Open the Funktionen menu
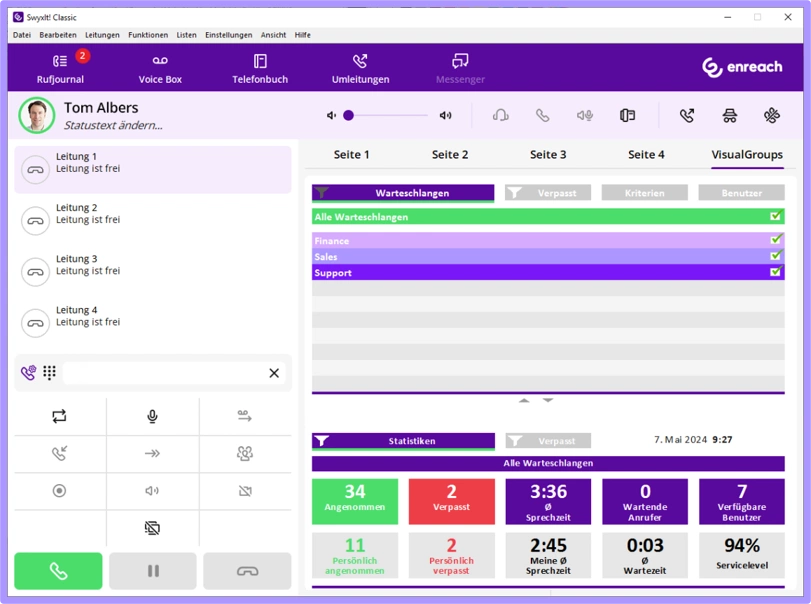 click(148, 35)
